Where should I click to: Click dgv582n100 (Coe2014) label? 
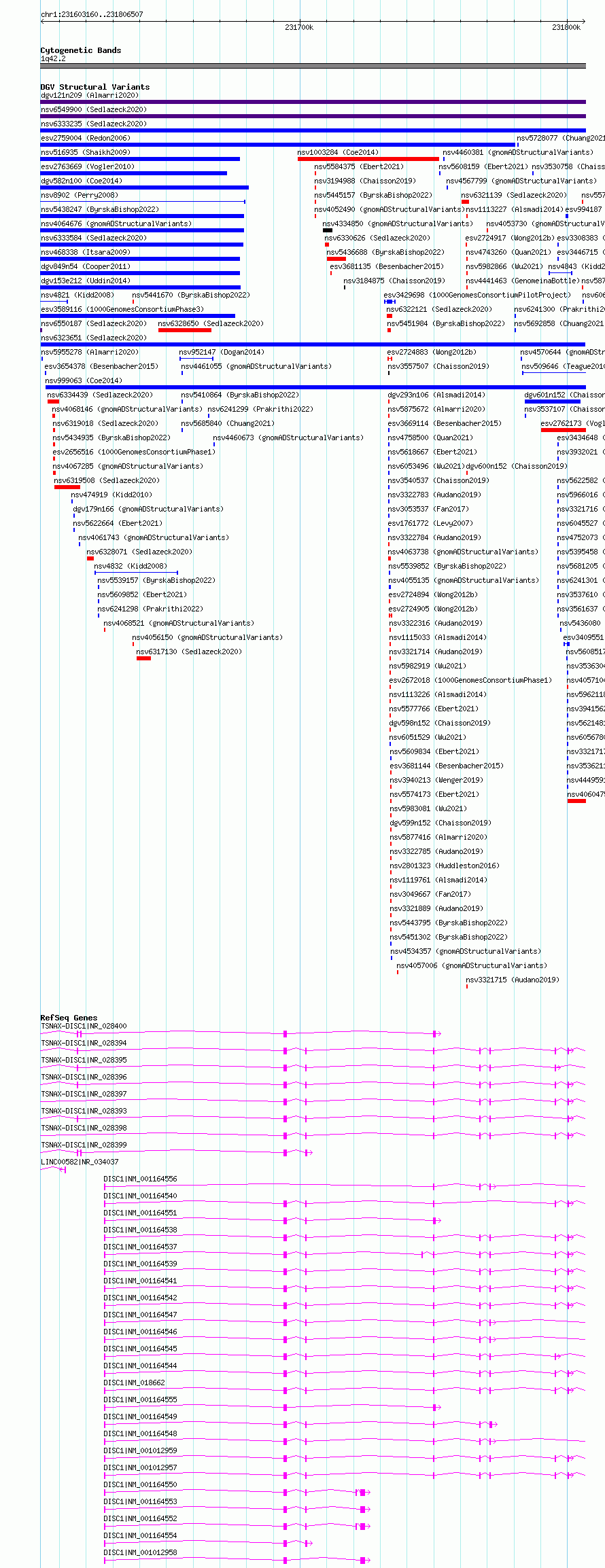81,181
